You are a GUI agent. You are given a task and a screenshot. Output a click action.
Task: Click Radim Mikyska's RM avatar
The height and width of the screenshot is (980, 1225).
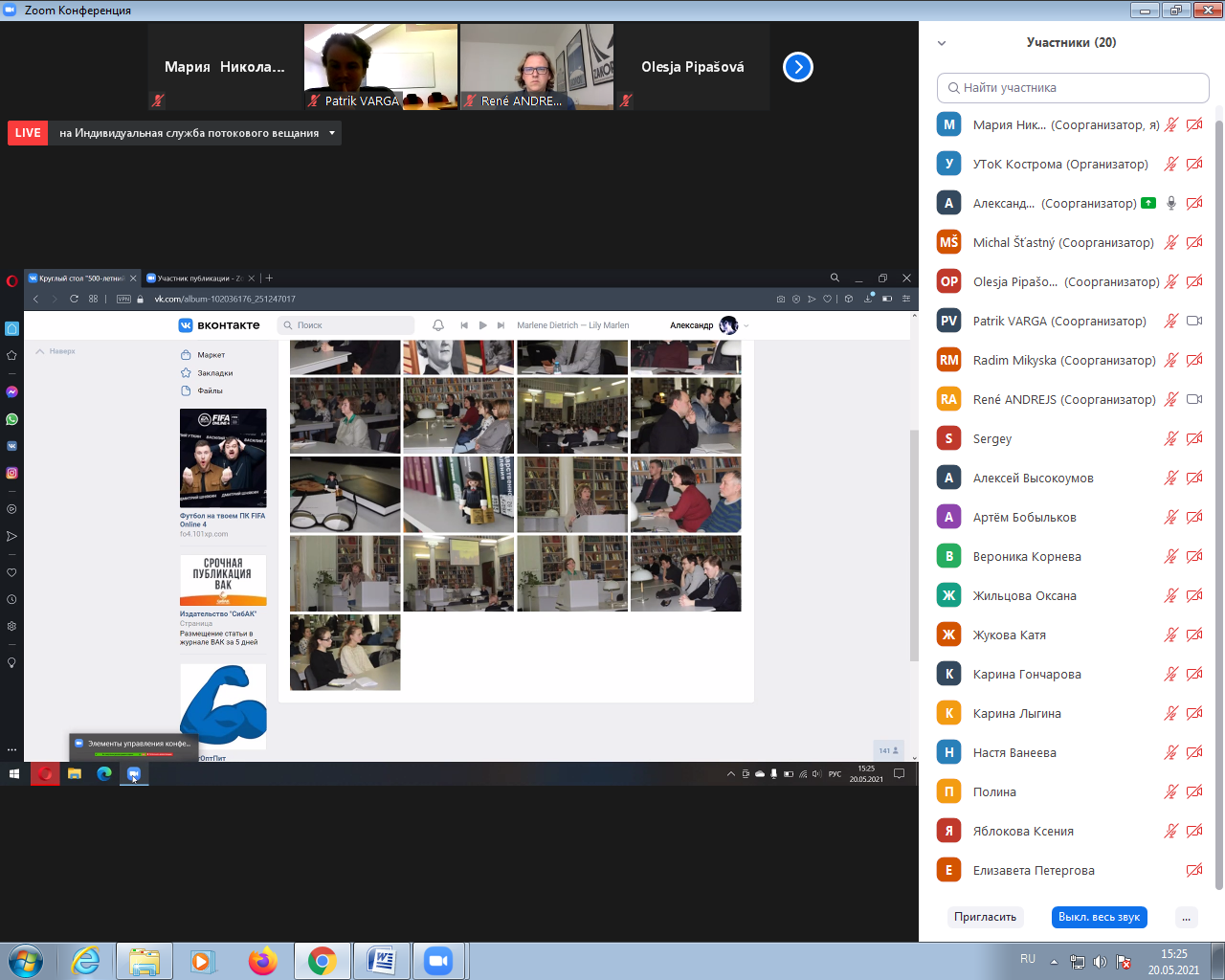pos(948,360)
